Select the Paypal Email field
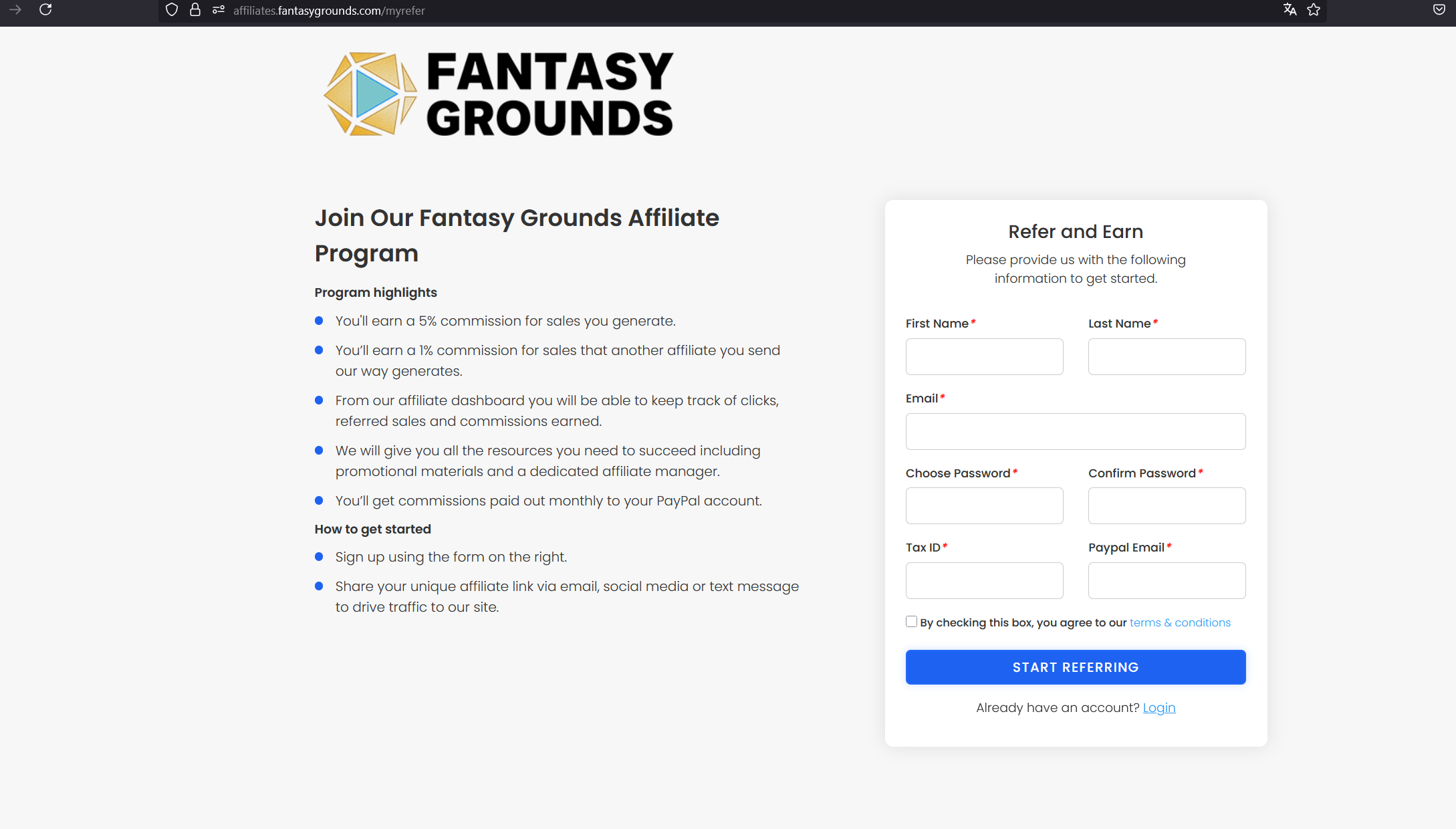This screenshot has width=1456, height=829. (1167, 580)
